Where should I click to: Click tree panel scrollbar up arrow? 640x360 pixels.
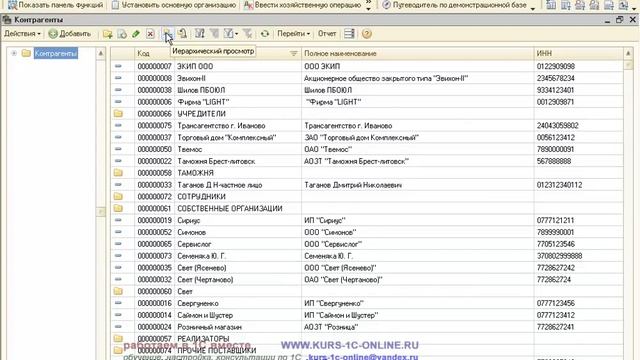(x=100, y=53)
